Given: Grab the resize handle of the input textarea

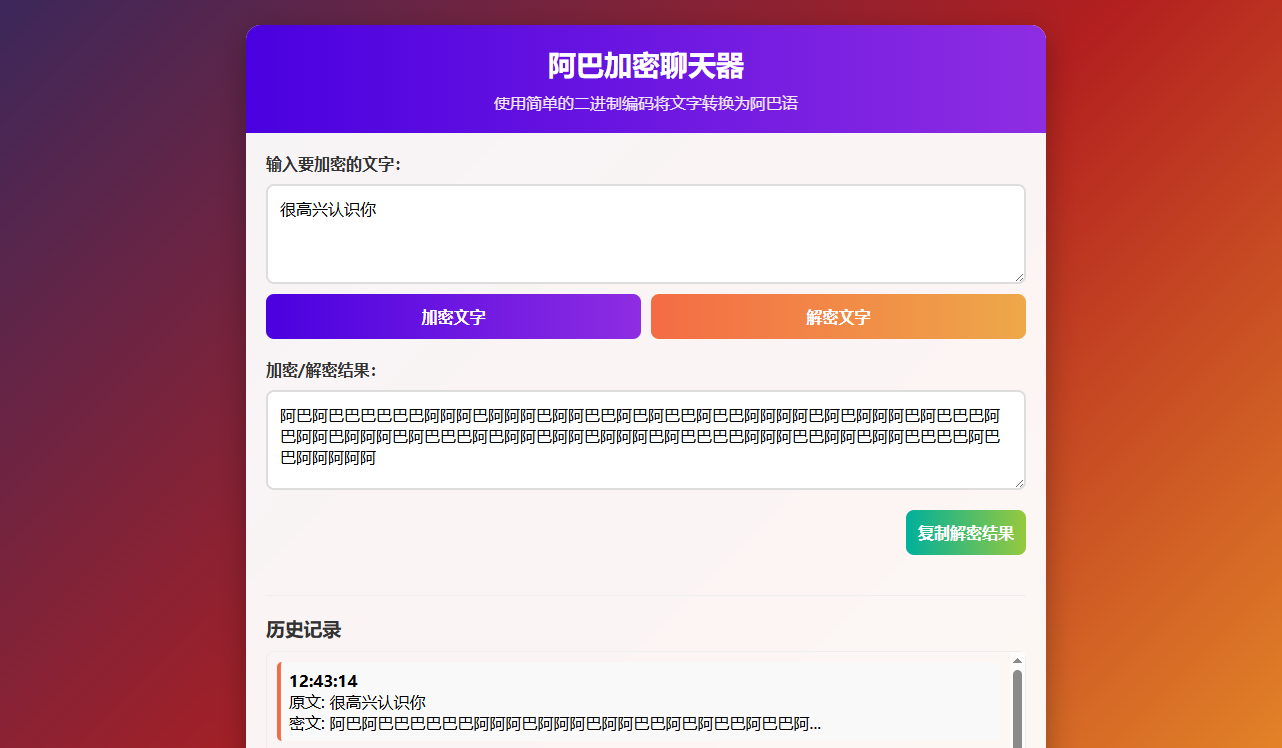Looking at the screenshot, I should [1018, 276].
